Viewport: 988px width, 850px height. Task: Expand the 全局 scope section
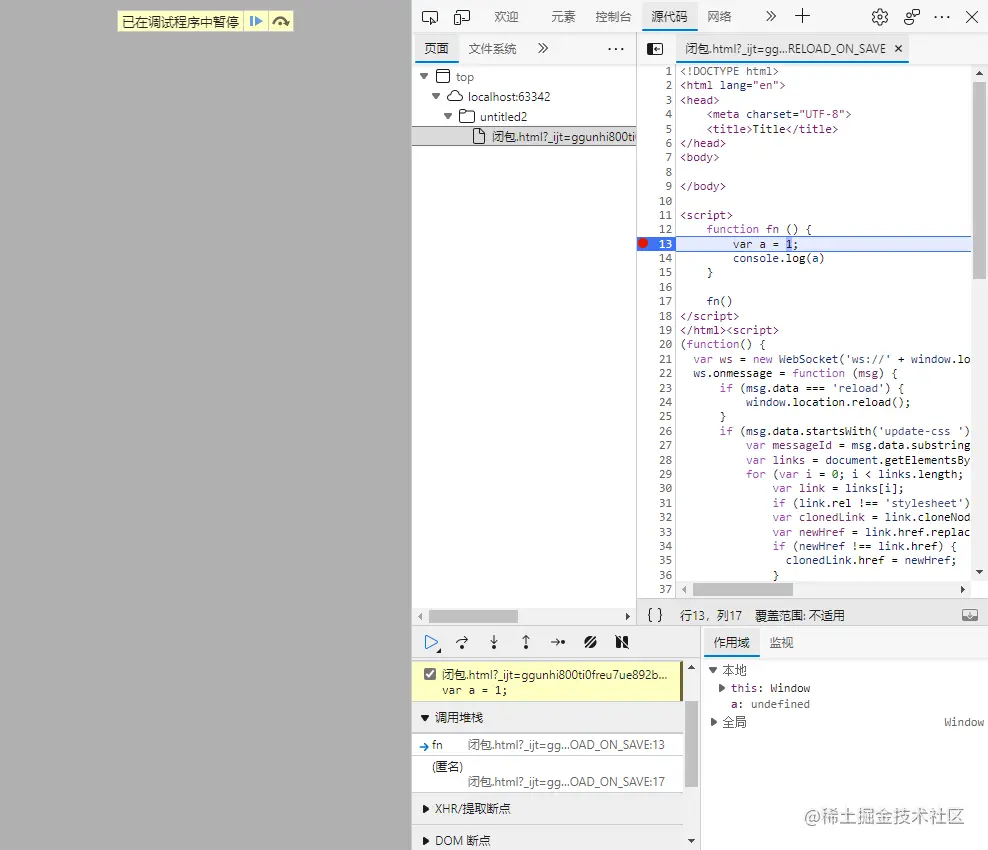click(x=713, y=722)
